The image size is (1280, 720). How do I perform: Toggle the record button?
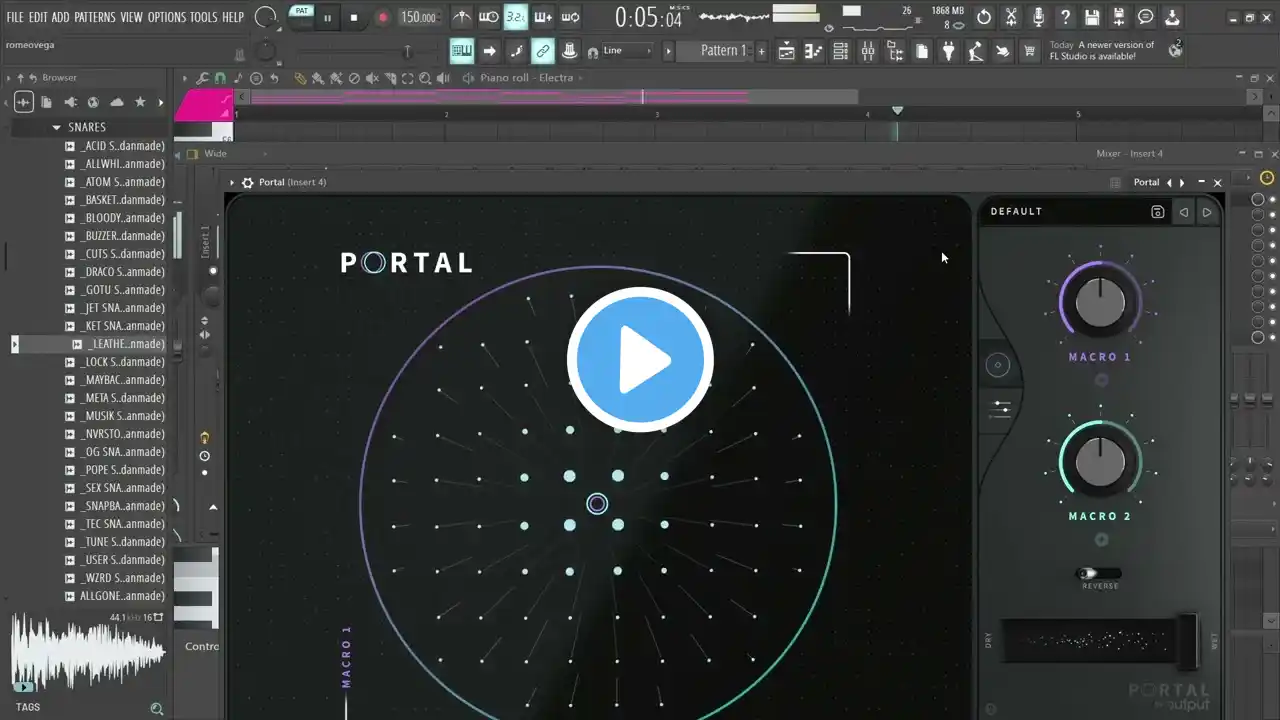382,17
